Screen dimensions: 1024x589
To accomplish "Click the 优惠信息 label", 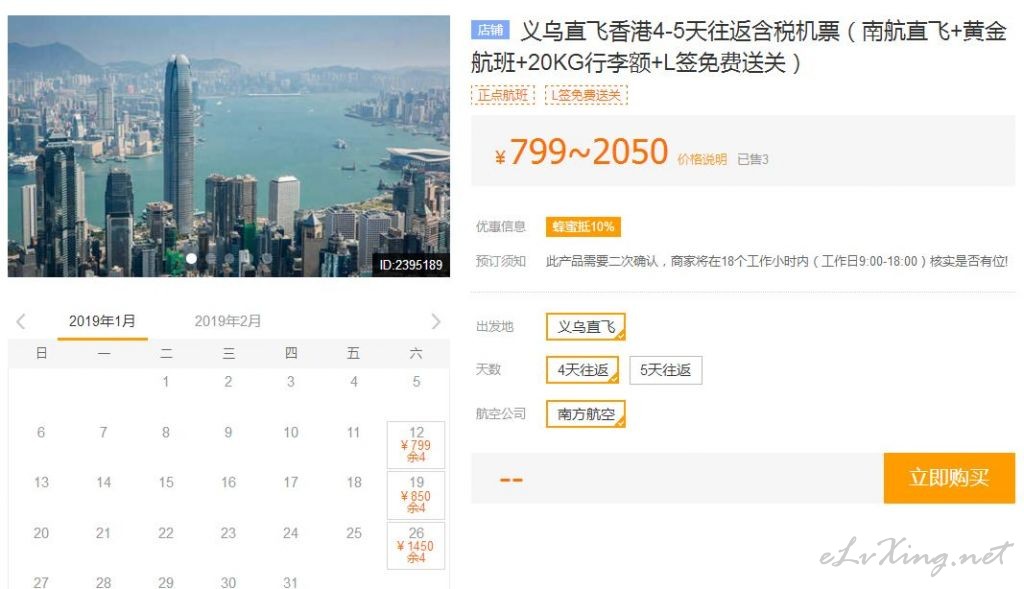I will (501, 227).
